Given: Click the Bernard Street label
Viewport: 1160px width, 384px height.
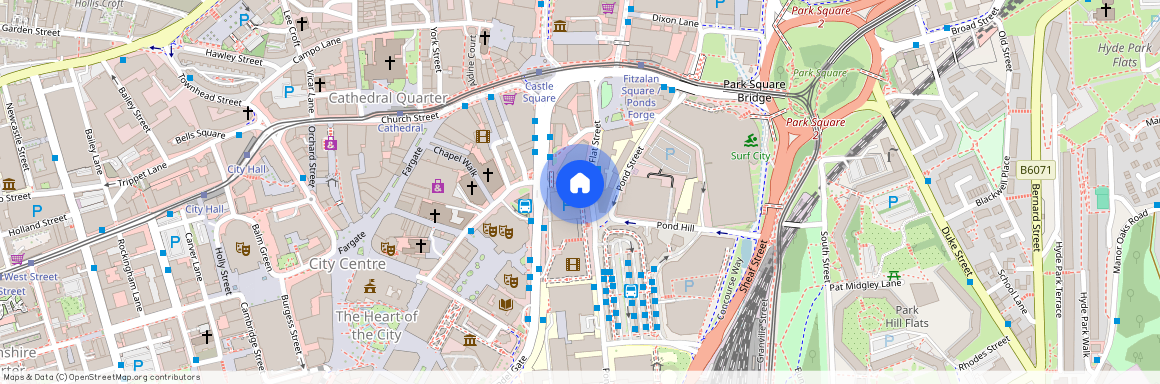Looking at the screenshot, I should click(1036, 219).
